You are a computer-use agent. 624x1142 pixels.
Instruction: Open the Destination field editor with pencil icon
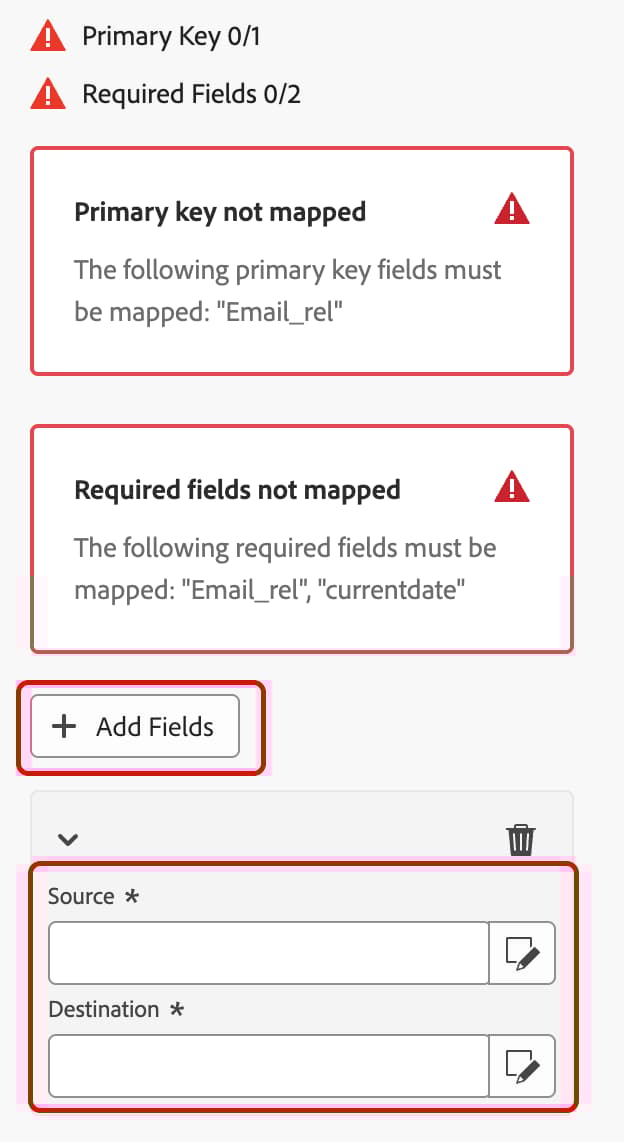pos(522,1066)
